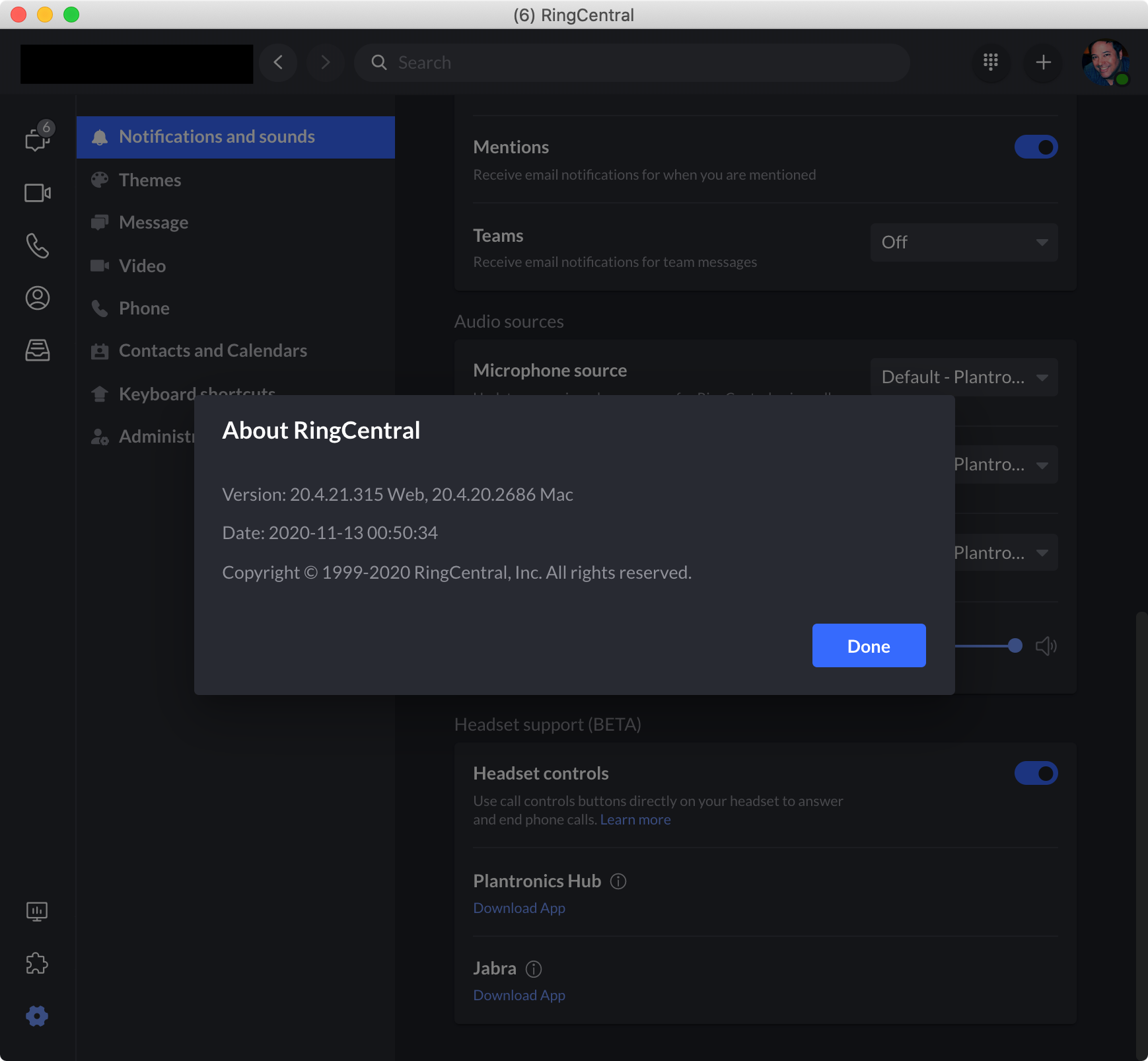Click the Plantronics Hub info icon
Image resolution: width=1148 pixels, height=1061 pixels.
click(x=618, y=881)
